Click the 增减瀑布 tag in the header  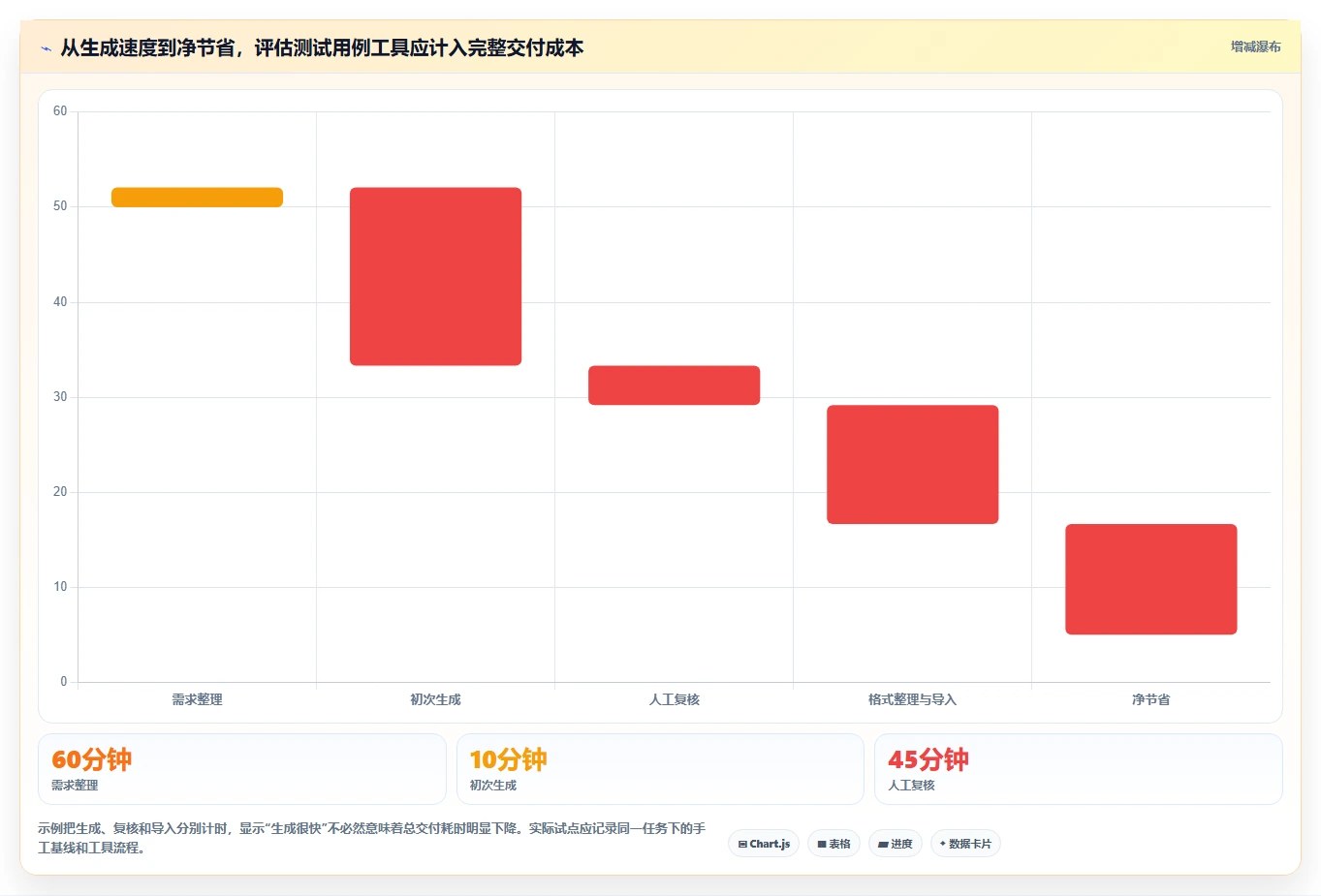pos(1255,46)
